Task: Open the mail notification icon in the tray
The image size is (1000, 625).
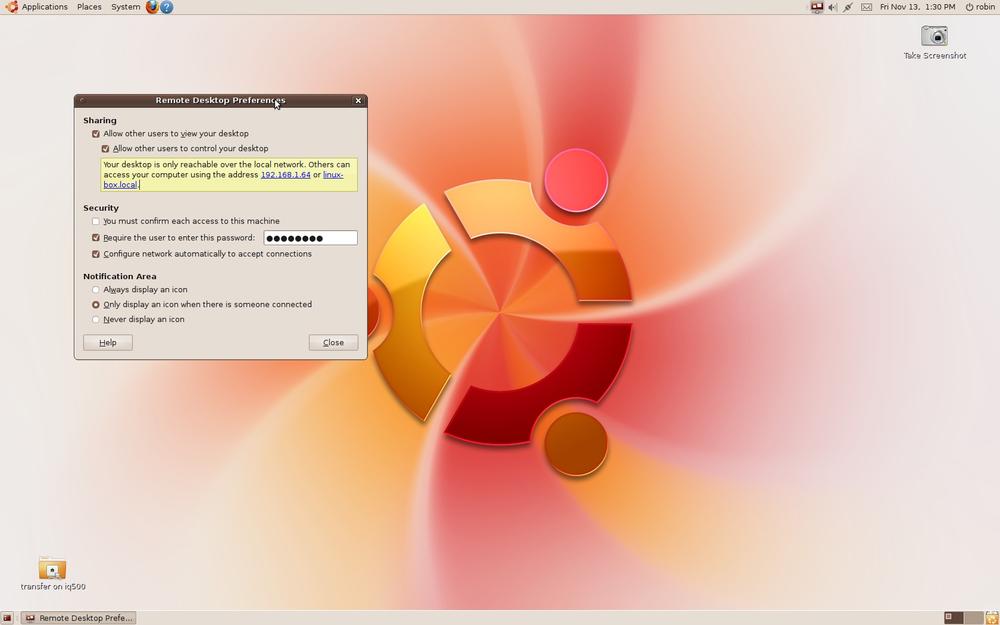Action: 866,7
